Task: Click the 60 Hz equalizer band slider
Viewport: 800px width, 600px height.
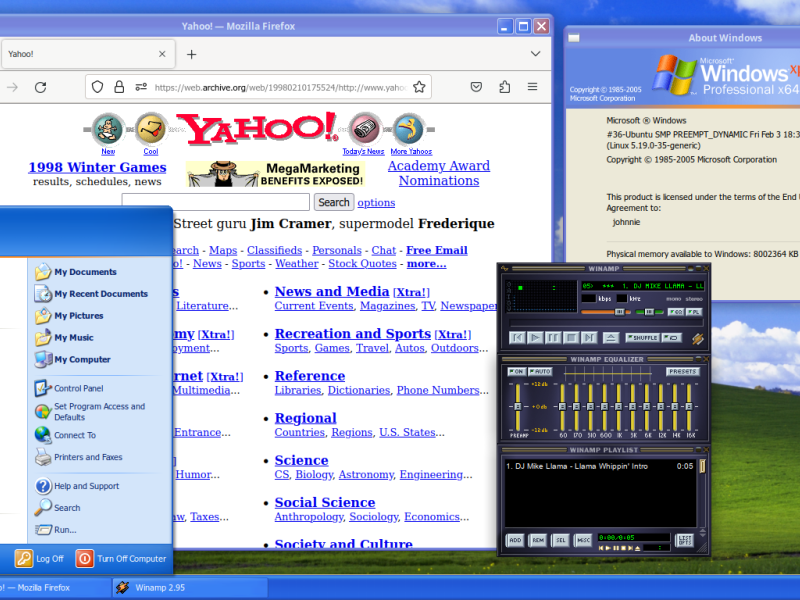Action: coord(563,407)
